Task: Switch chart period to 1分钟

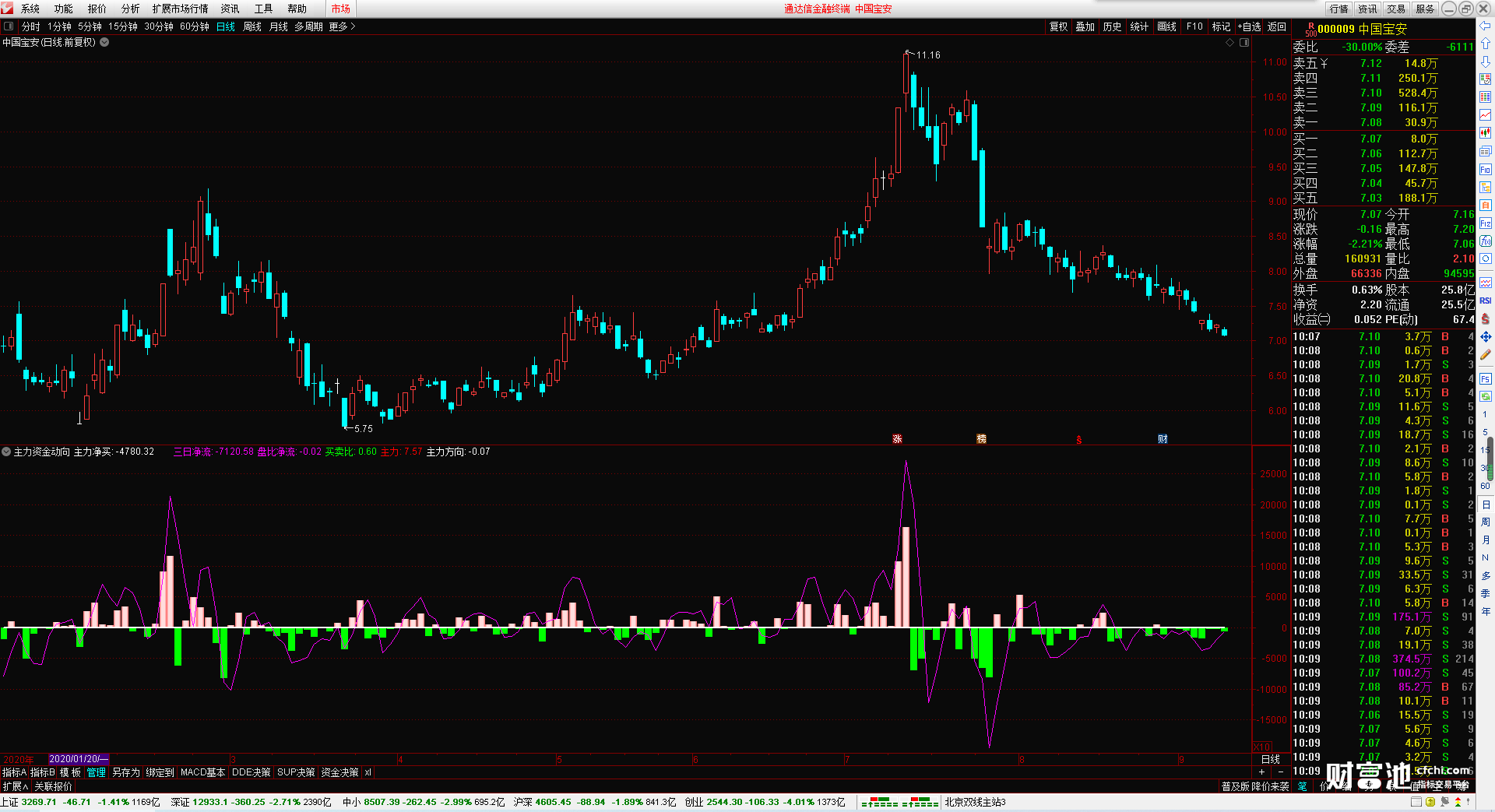Action: [x=59, y=26]
